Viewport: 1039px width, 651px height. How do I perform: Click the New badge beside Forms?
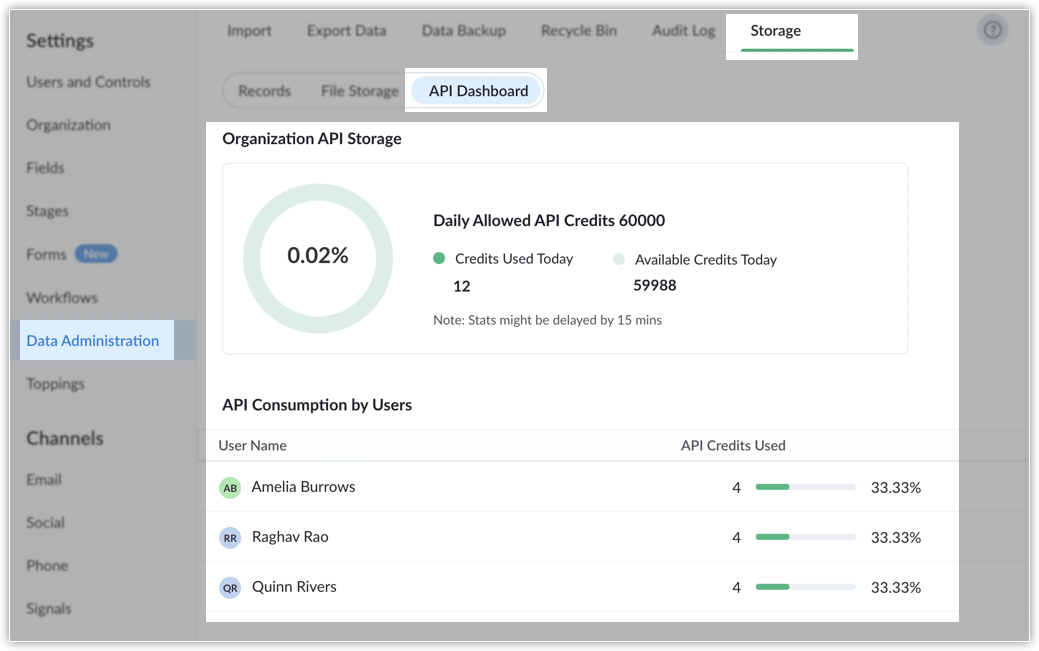[x=96, y=254]
